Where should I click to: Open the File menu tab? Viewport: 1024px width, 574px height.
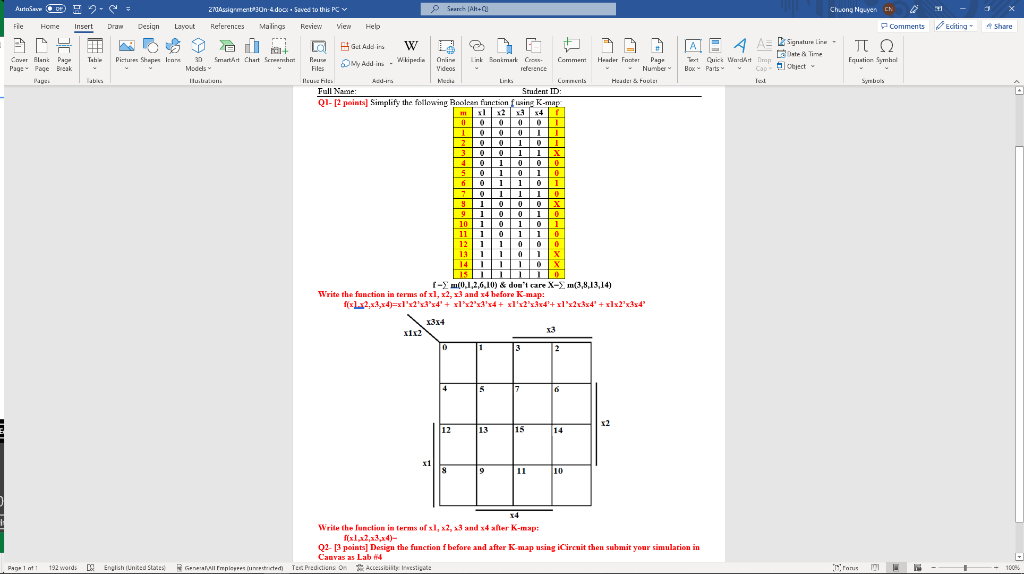18,26
